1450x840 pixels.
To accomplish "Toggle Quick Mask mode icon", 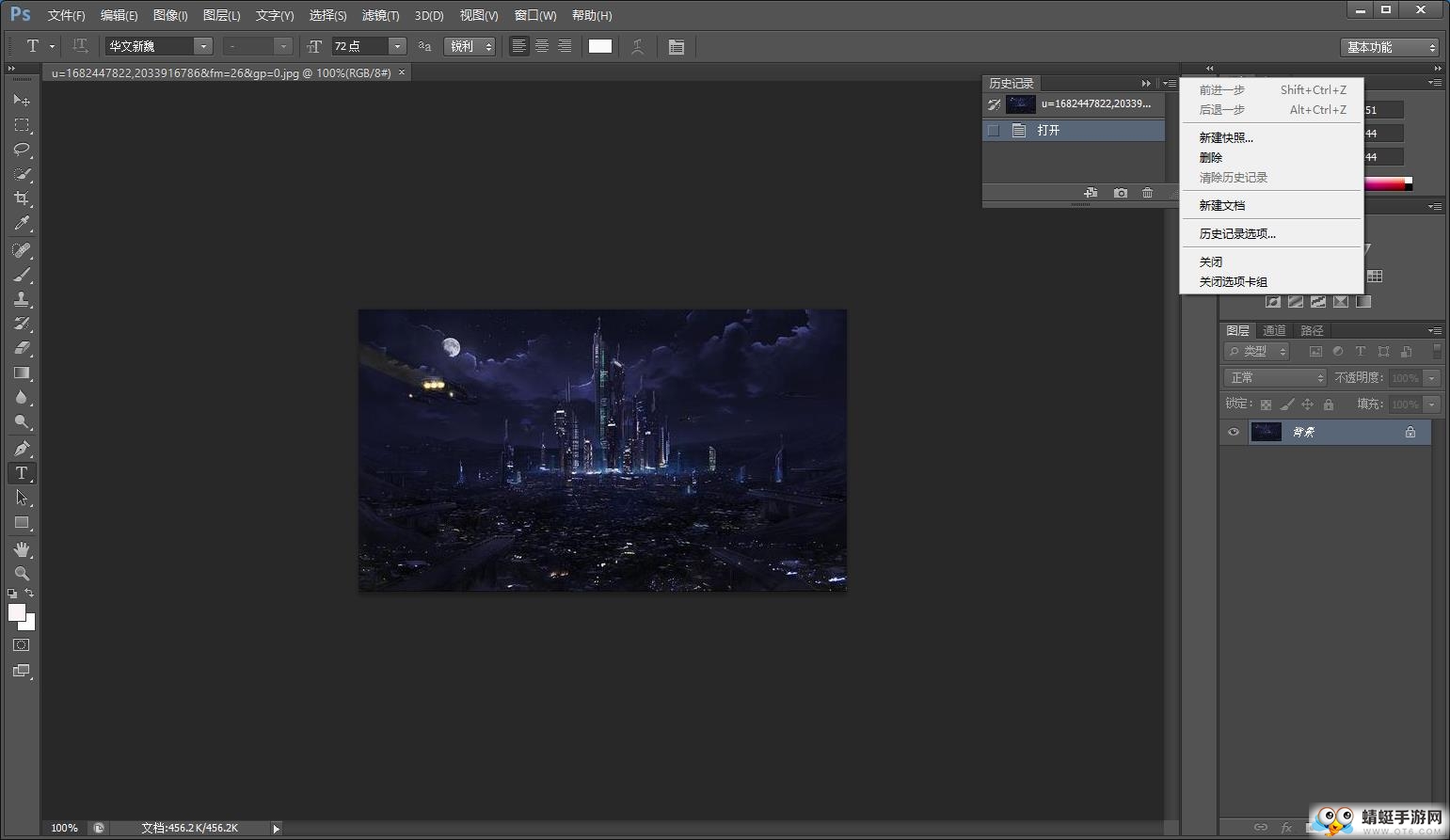I will tap(22, 645).
